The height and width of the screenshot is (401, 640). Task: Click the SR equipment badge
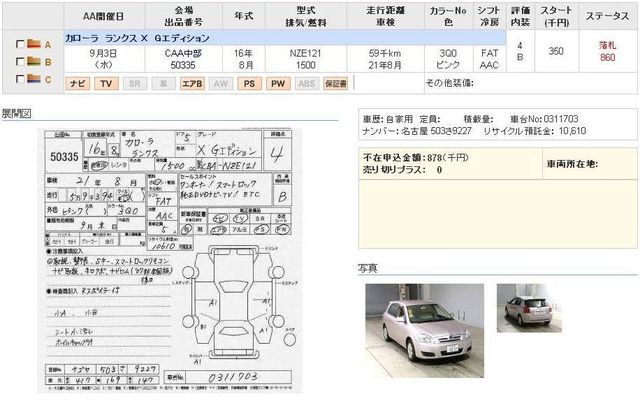click(135, 84)
